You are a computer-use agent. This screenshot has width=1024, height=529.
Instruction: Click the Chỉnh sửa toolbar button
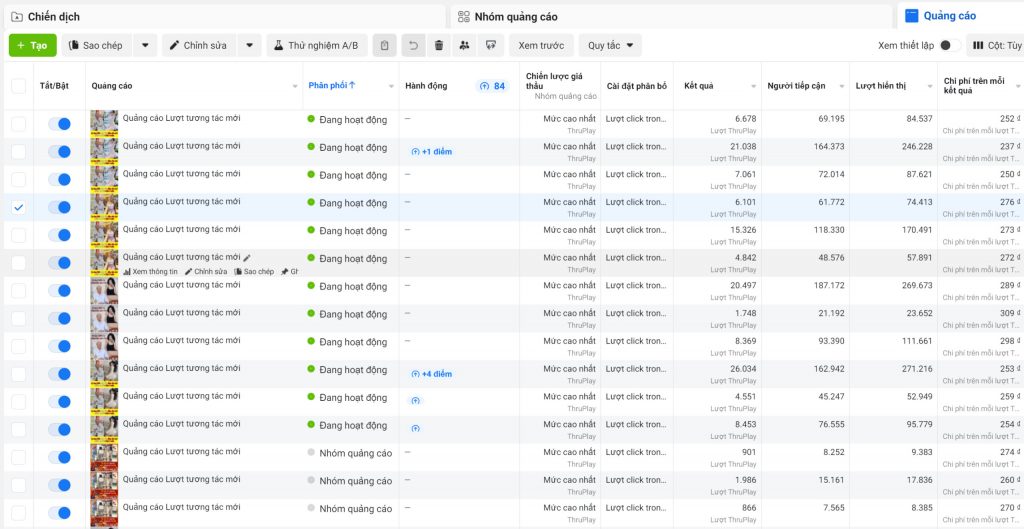click(x=199, y=46)
